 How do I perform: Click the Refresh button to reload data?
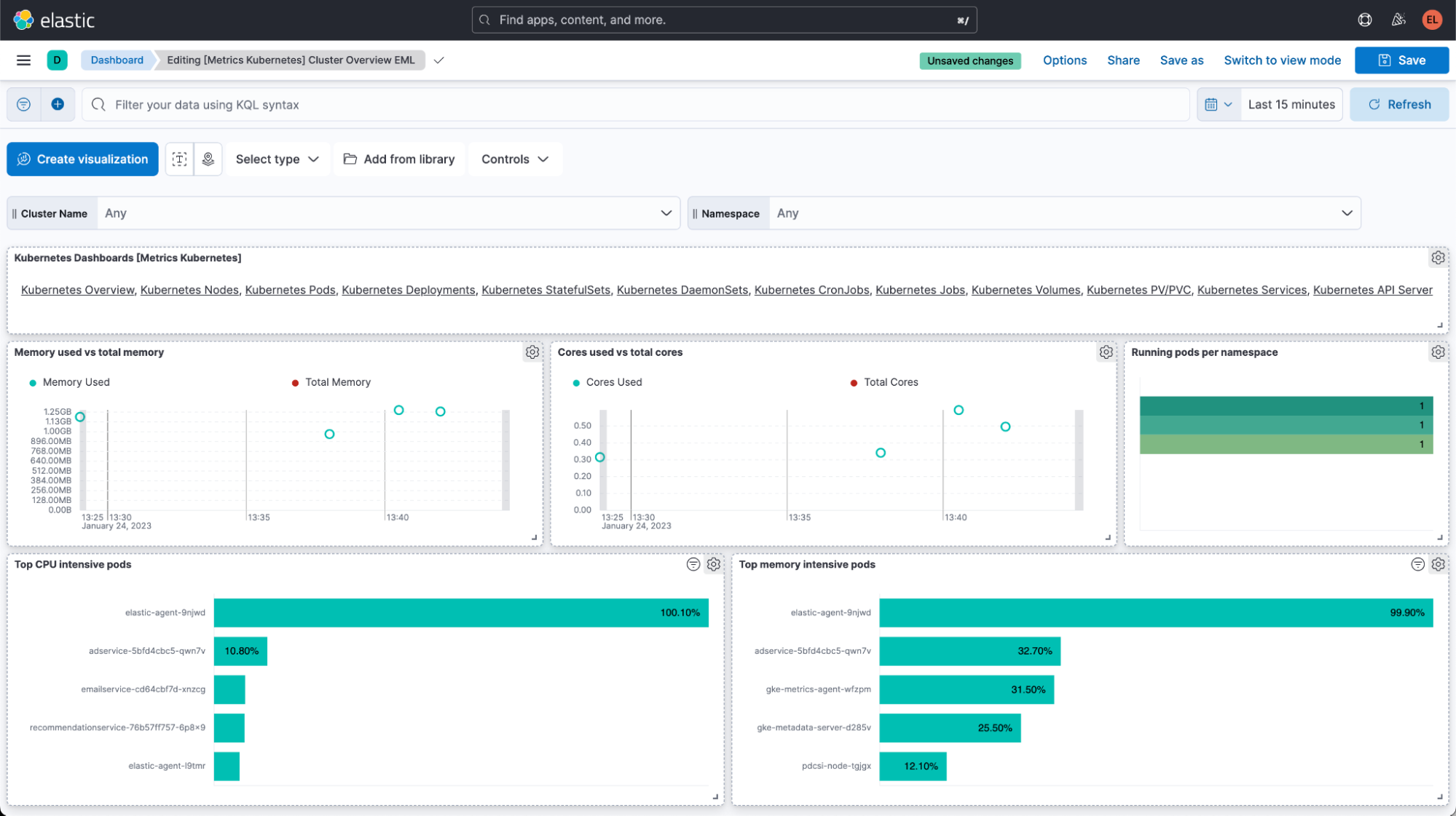click(1401, 104)
